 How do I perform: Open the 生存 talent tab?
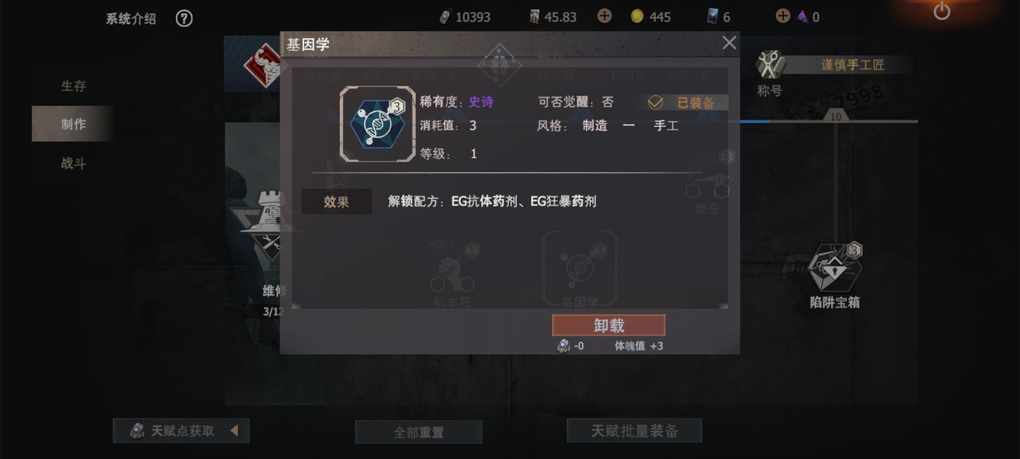(74, 86)
